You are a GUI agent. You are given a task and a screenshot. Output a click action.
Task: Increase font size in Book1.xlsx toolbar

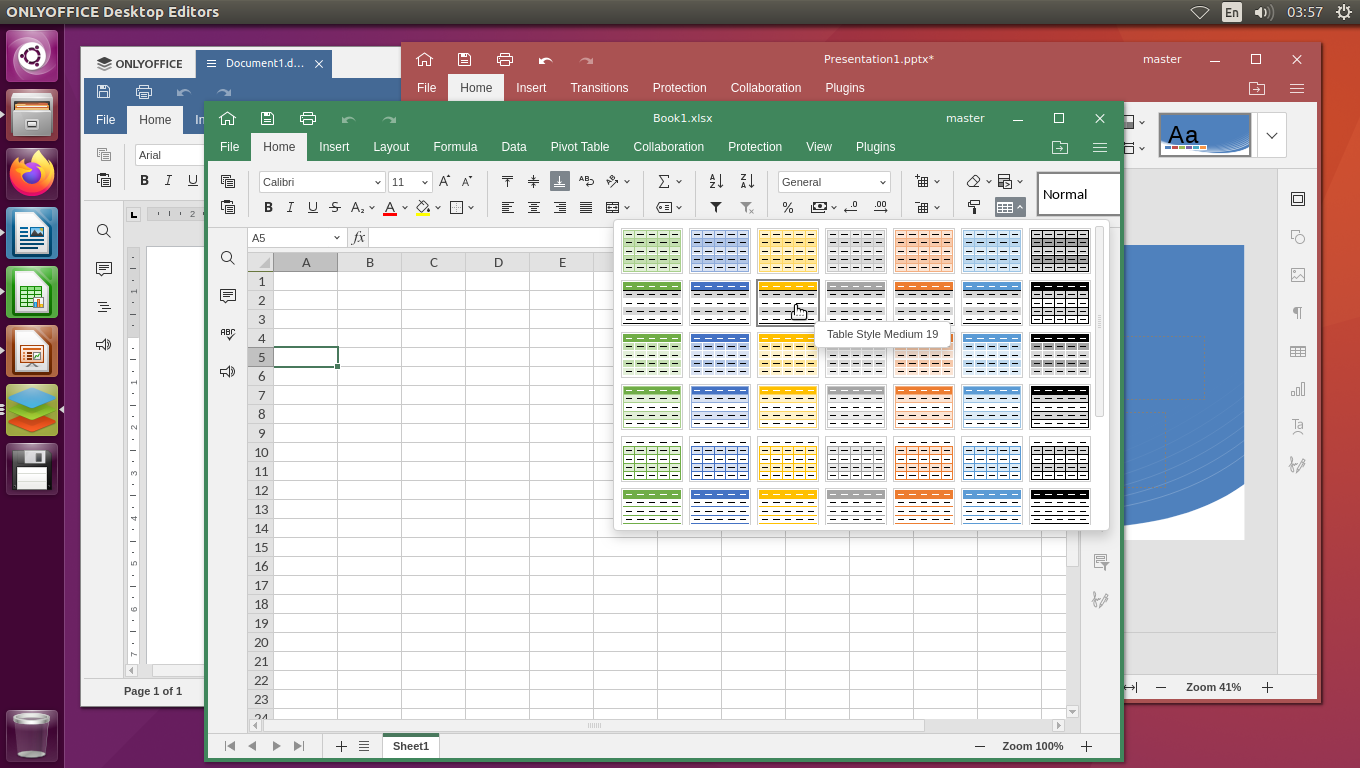click(445, 182)
